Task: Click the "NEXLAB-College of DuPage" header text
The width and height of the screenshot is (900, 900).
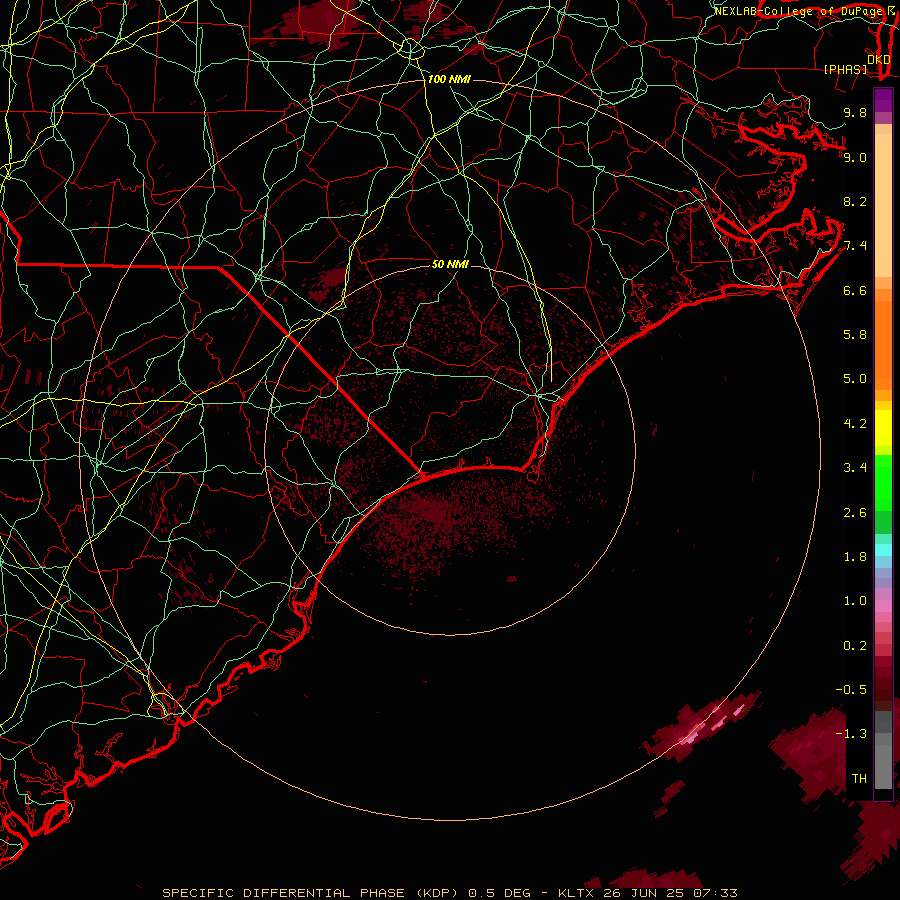Action: pos(798,11)
